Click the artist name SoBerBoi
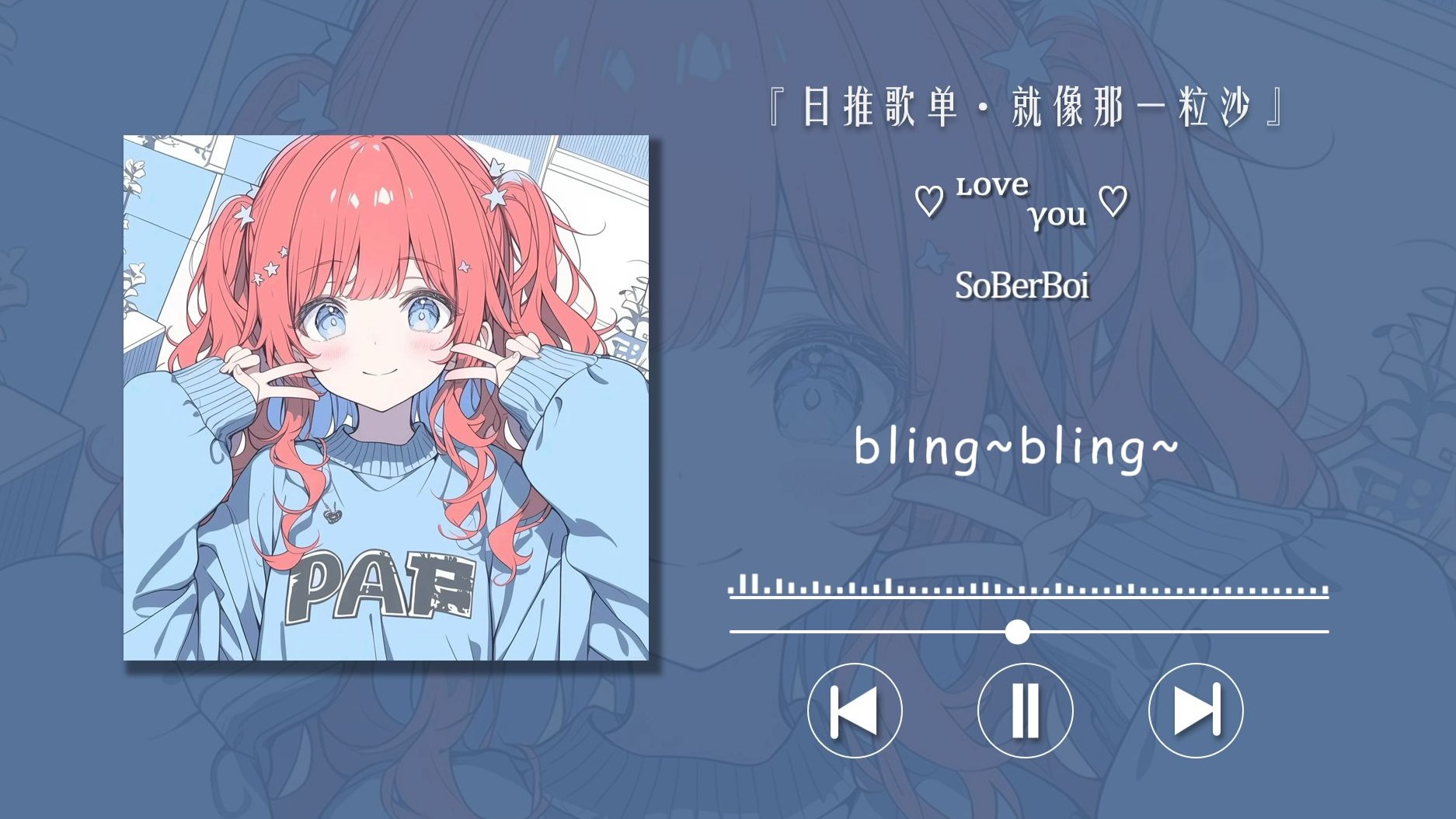Viewport: 1456px width, 819px height. 1022,285
